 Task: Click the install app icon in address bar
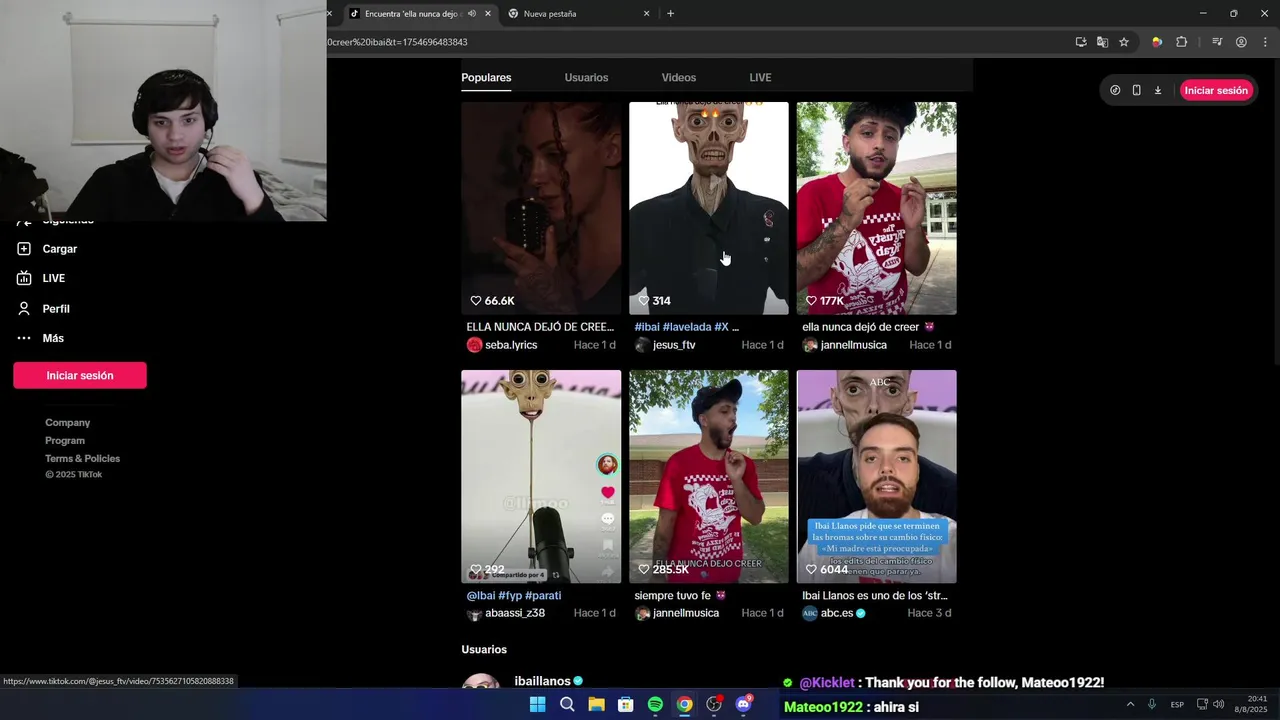[1081, 42]
